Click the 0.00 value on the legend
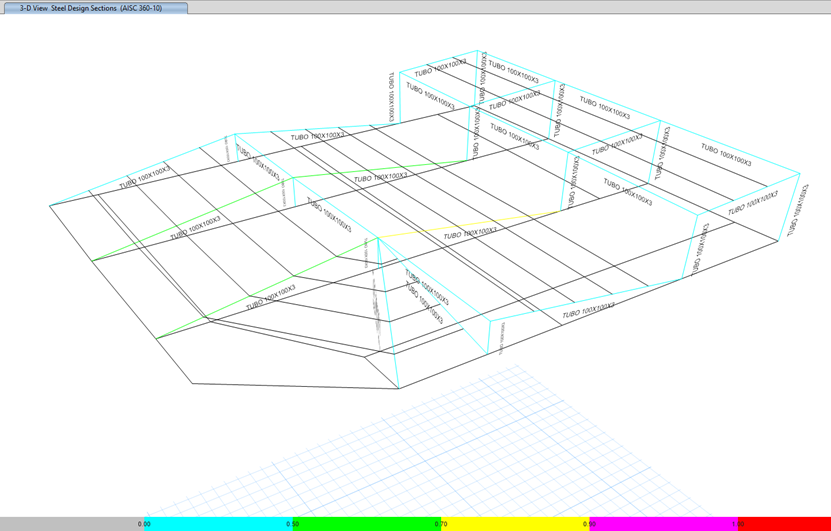The width and height of the screenshot is (831, 531). [x=144, y=523]
